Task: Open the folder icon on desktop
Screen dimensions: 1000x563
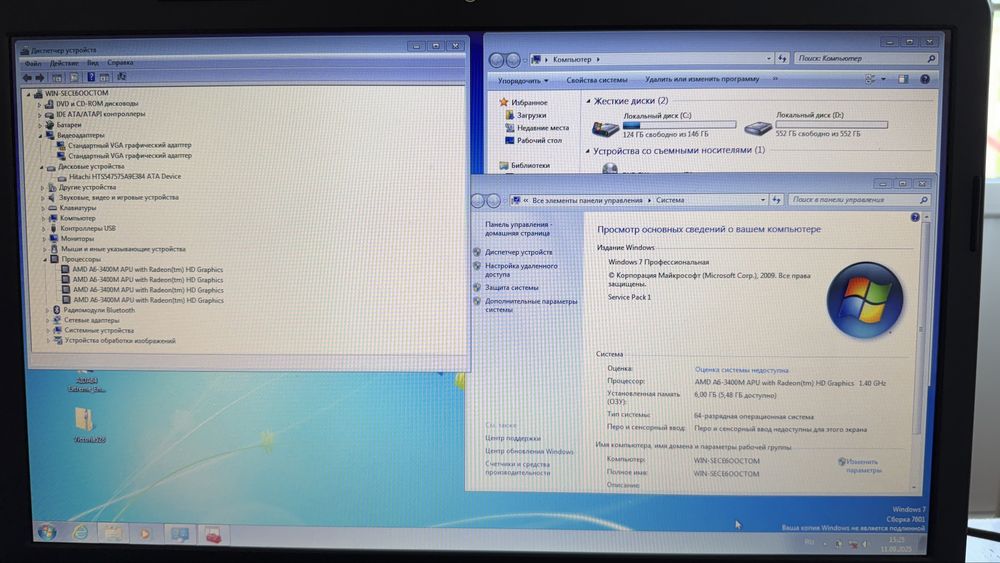Action: [84, 420]
